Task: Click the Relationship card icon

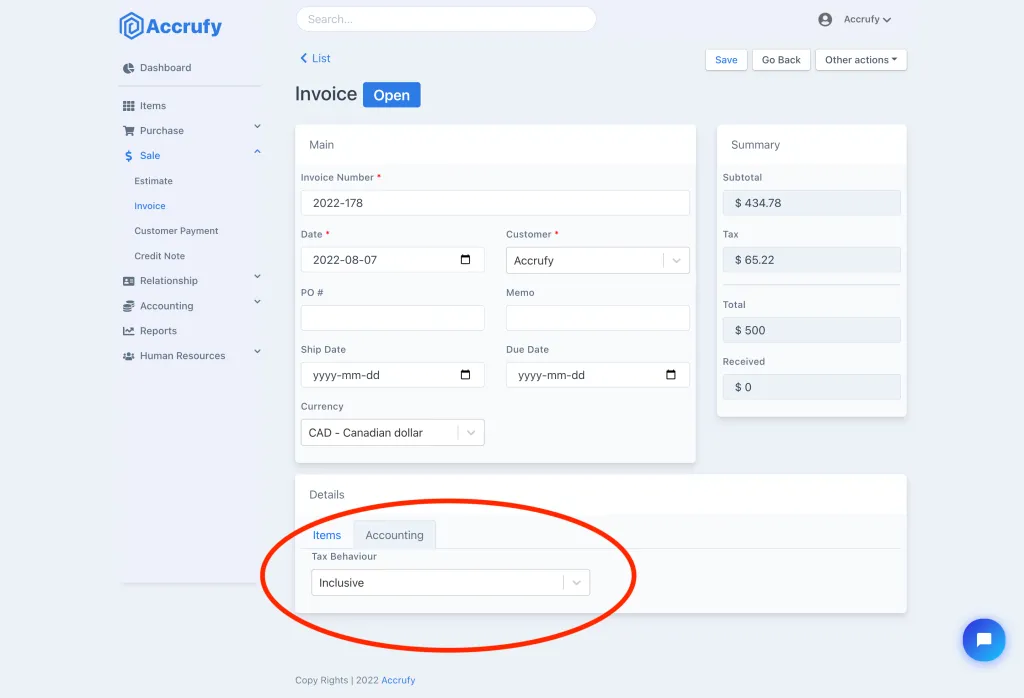Action: coord(129,281)
